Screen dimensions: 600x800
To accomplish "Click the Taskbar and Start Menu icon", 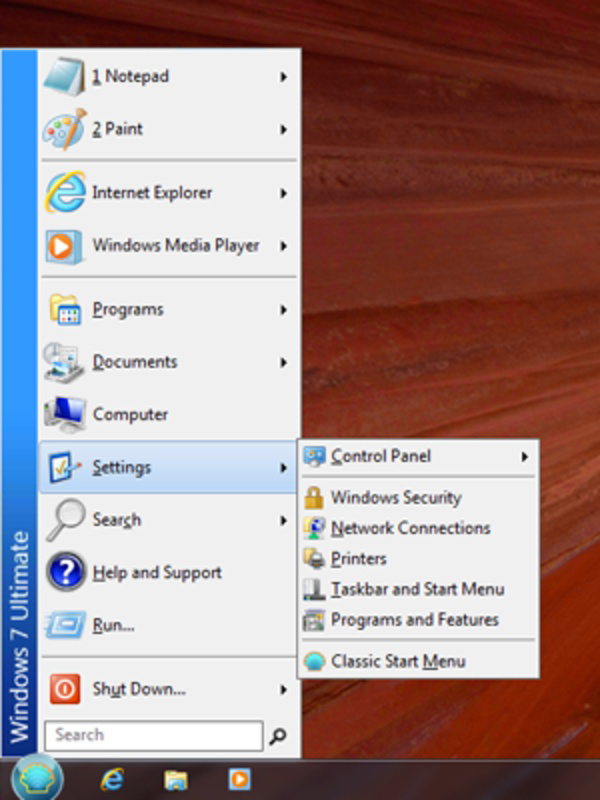I will point(314,589).
